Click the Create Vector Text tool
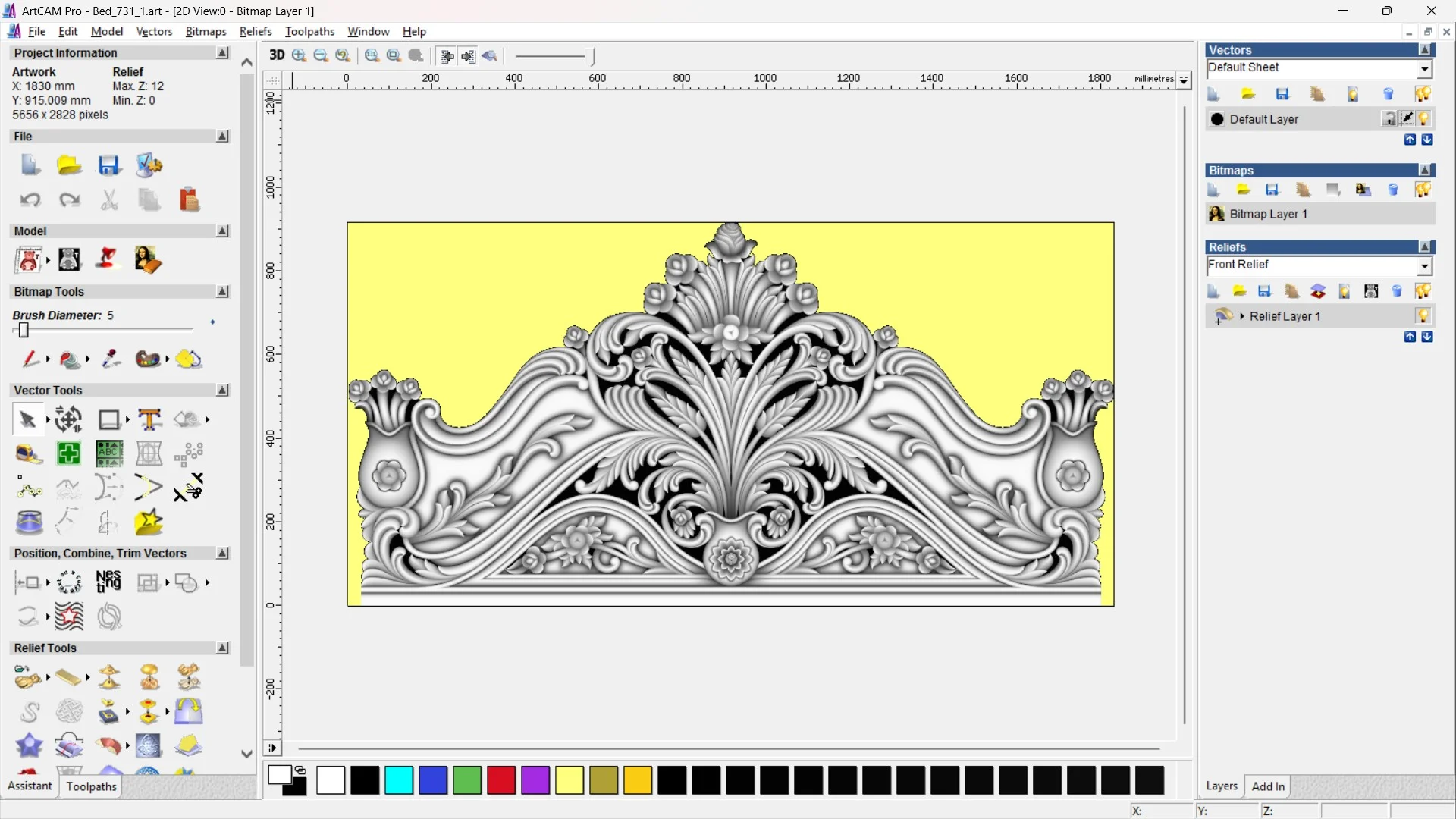This screenshot has width=1456, height=819. [149, 419]
